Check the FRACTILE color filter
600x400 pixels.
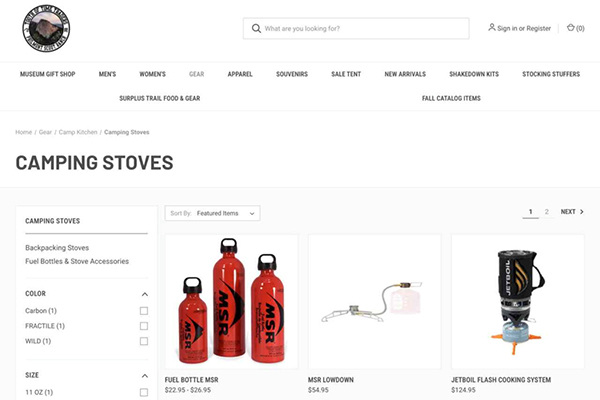144,326
